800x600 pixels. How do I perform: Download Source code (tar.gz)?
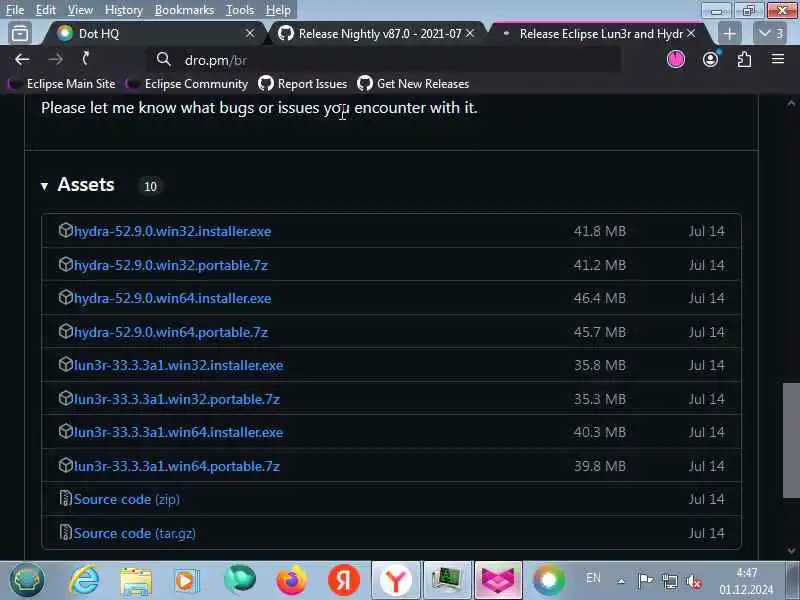(x=134, y=533)
